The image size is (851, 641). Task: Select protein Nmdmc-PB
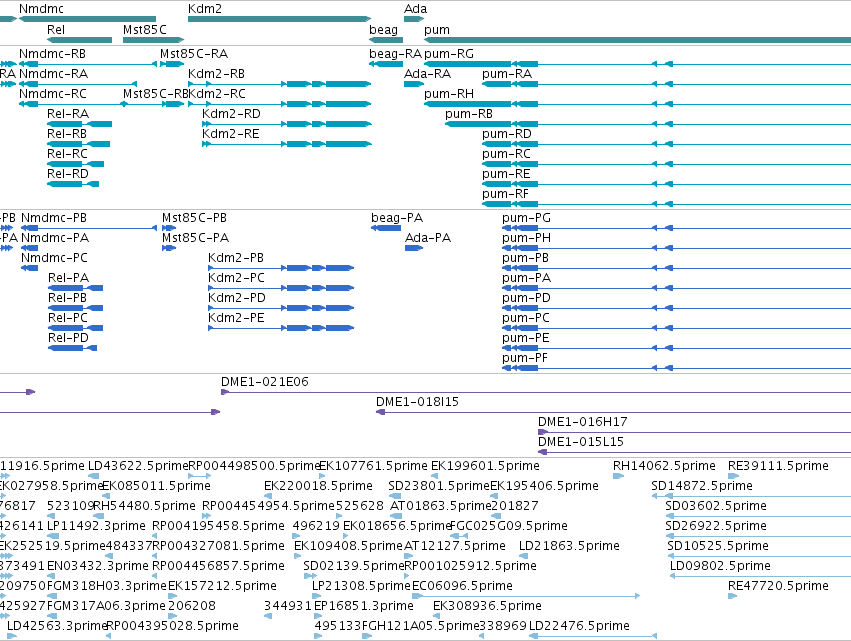click(x=89, y=228)
